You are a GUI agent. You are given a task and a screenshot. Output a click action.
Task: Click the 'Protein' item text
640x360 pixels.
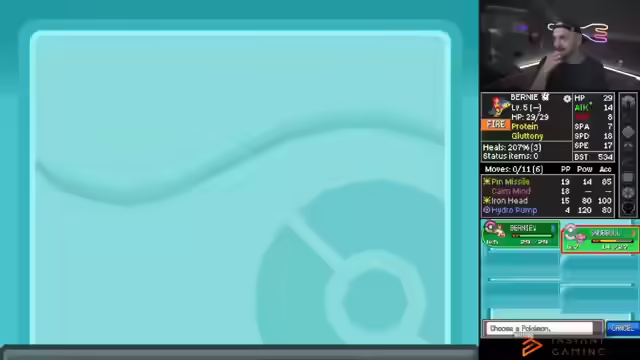[524, 127]
